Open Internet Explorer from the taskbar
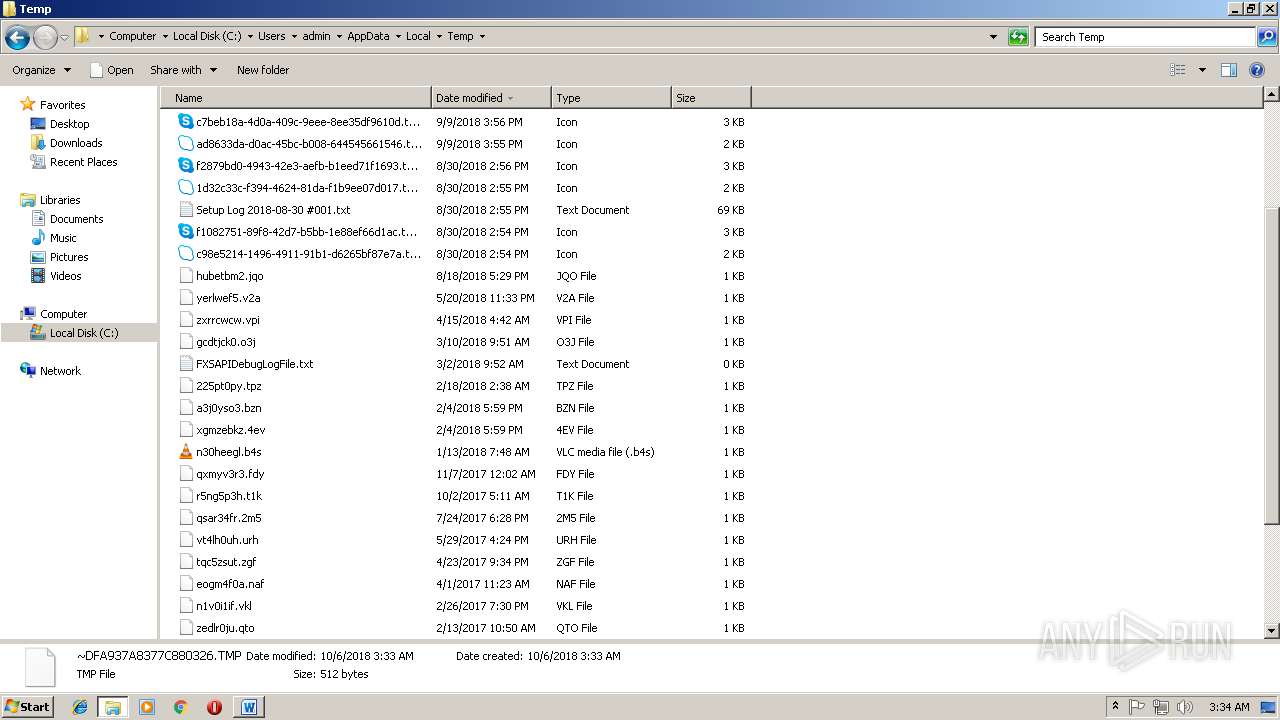This screenshot has width=1280, height=720. pyautogui.click(x=80, y=706)
